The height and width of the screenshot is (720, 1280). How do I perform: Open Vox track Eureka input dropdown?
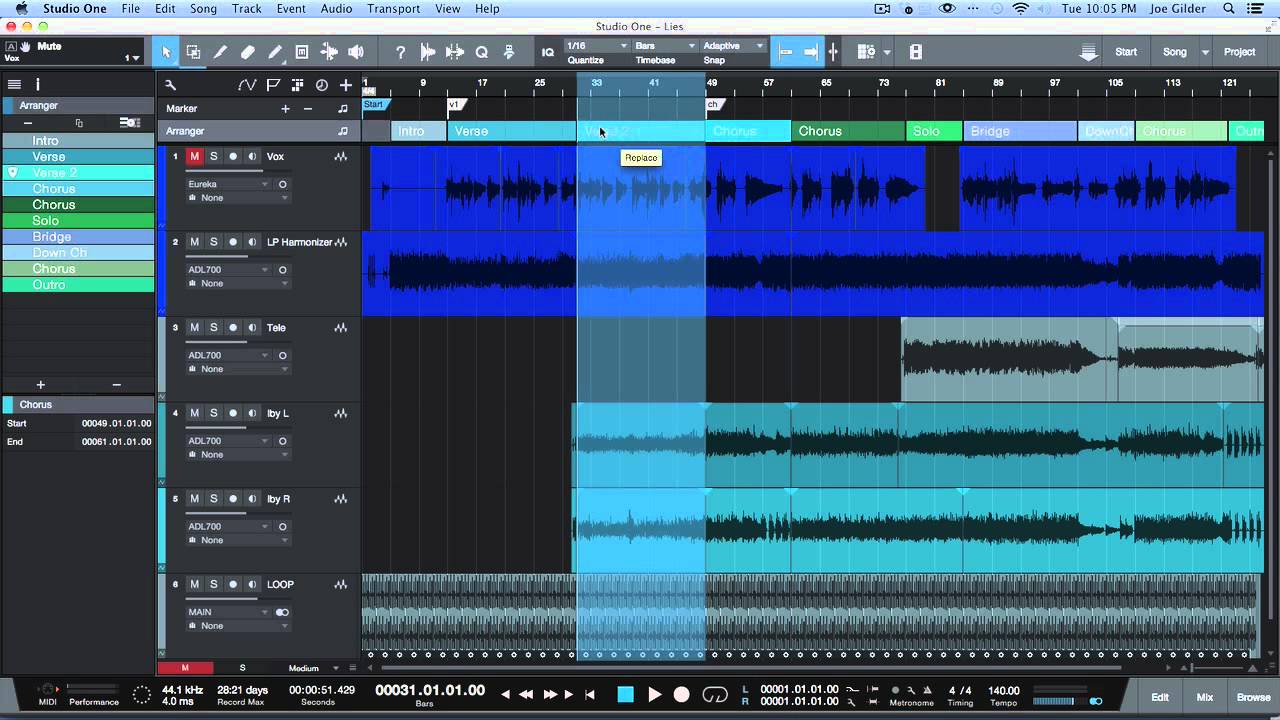coord(228,184)
